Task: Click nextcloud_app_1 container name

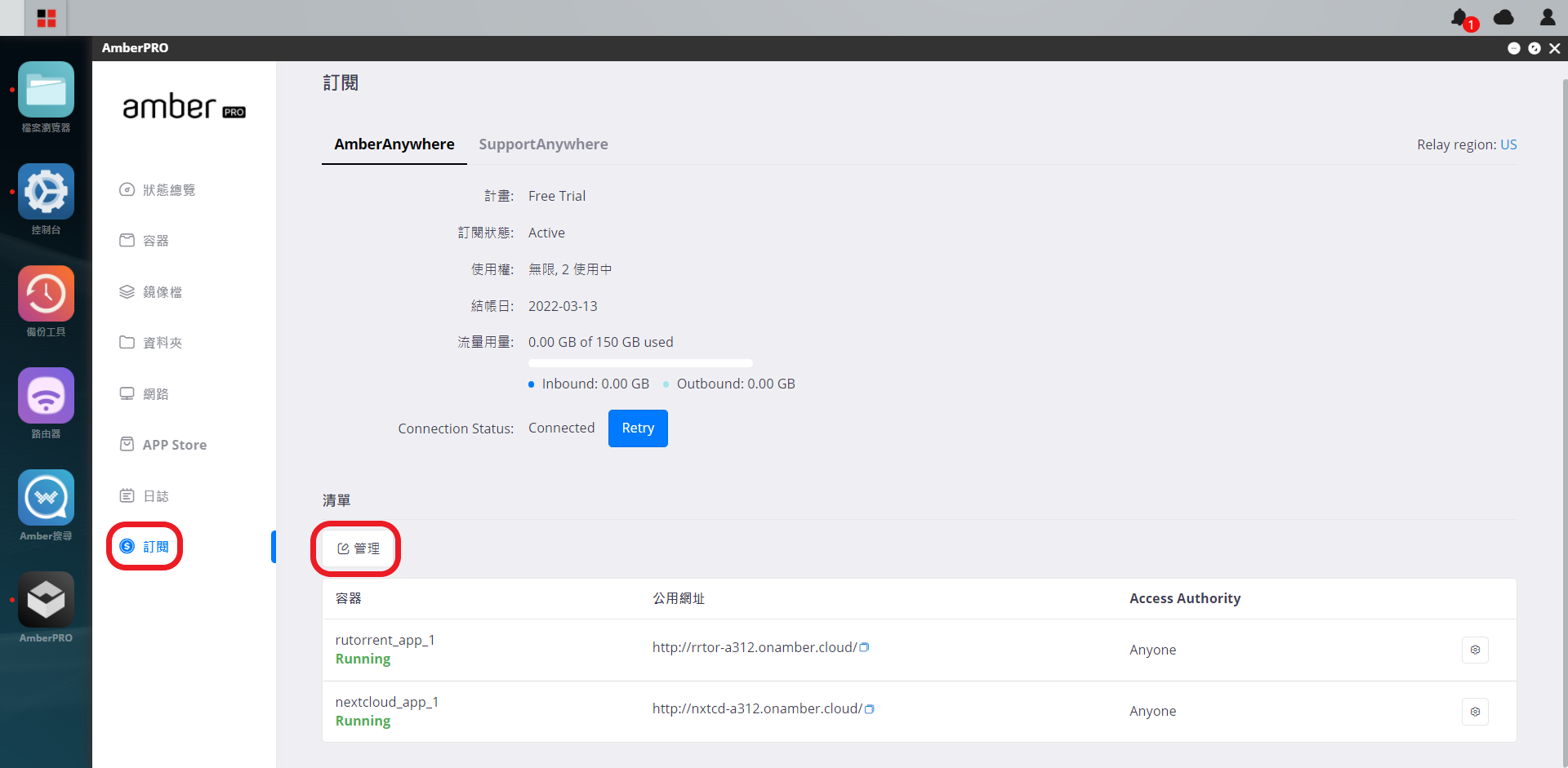Action: click(x=387, y=702)
